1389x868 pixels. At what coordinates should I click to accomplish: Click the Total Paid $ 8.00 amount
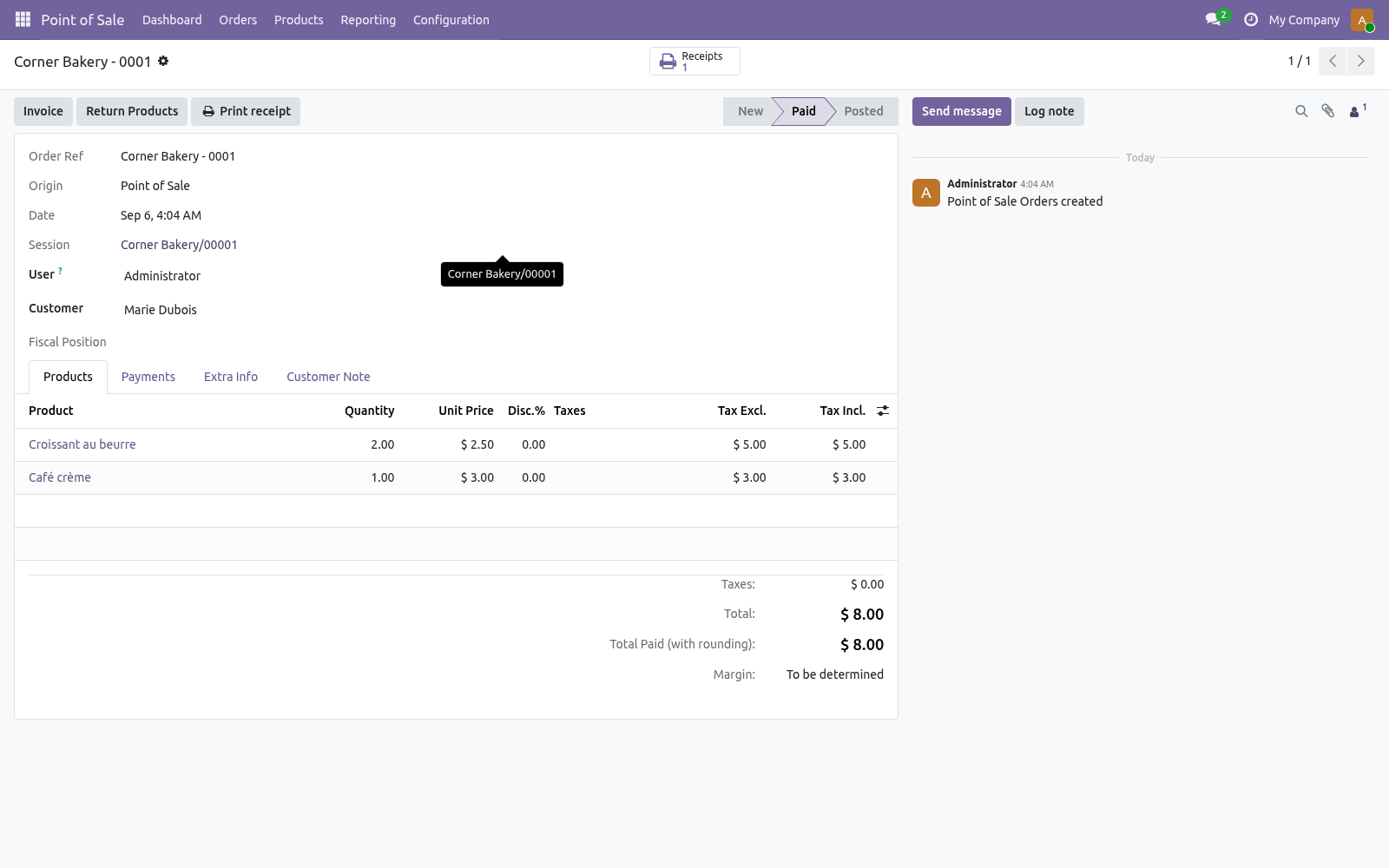click(x=862, y=645)
